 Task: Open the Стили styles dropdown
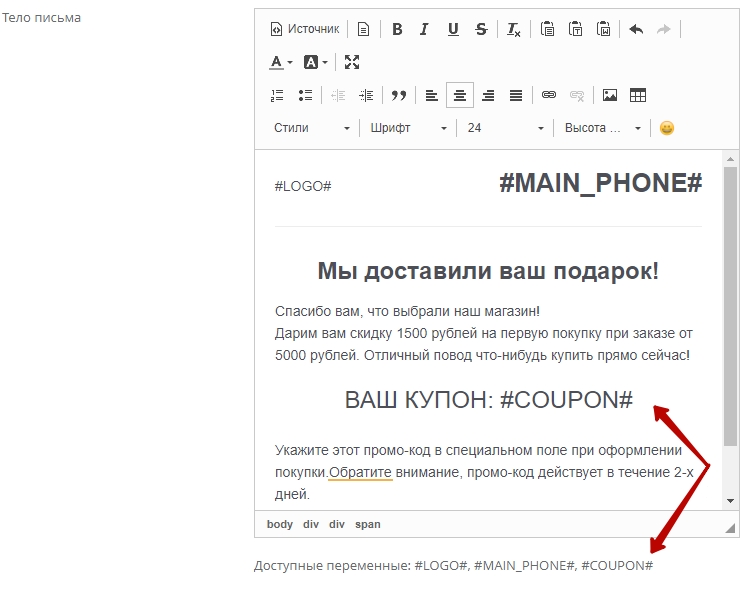(x=312, y=128)
